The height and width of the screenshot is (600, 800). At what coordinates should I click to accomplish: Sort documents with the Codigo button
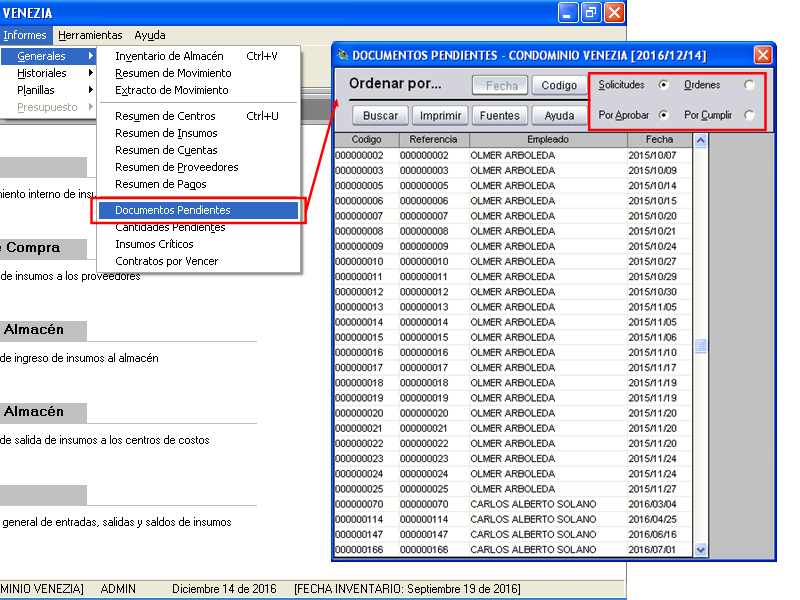(559, 85)
